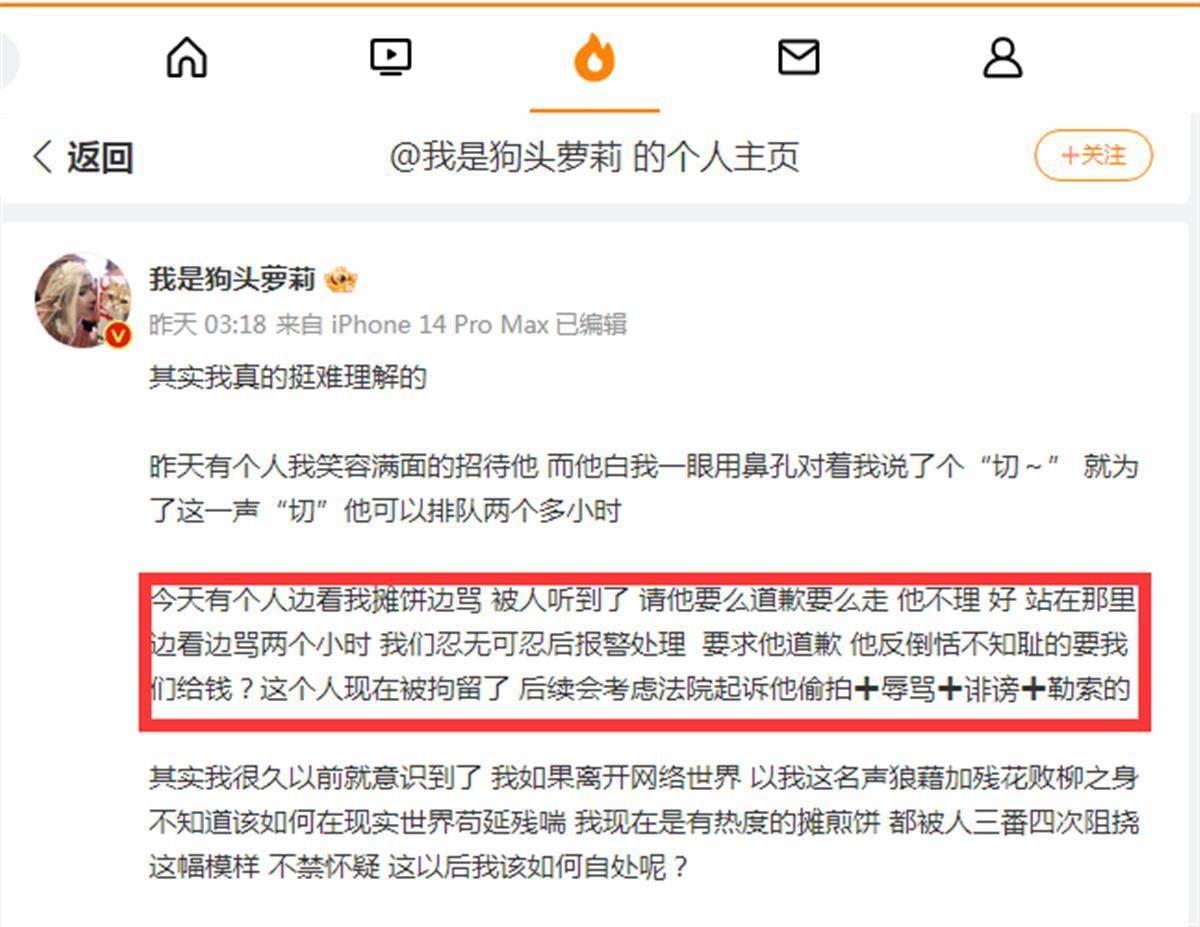Open the messages envelope icon

798,57
